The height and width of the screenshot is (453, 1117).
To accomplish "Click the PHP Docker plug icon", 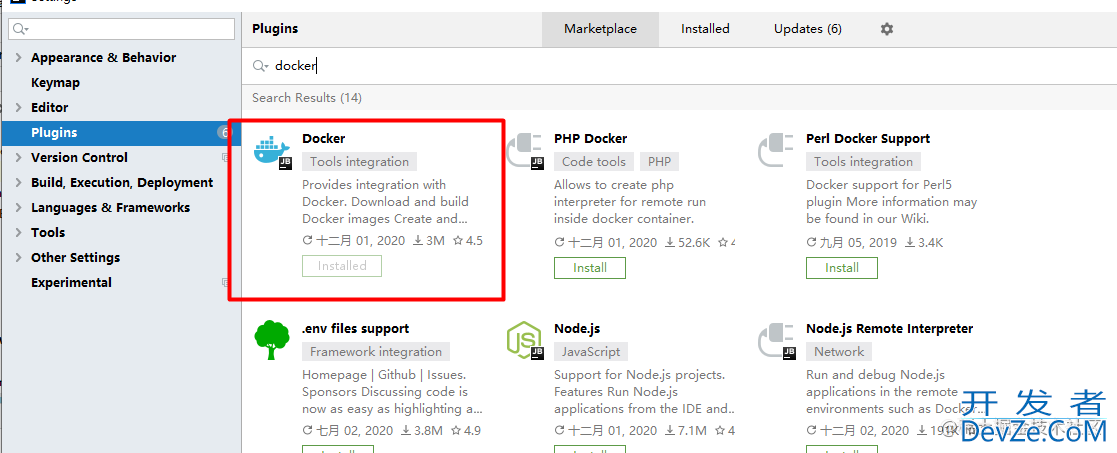I will click(524, 150).
